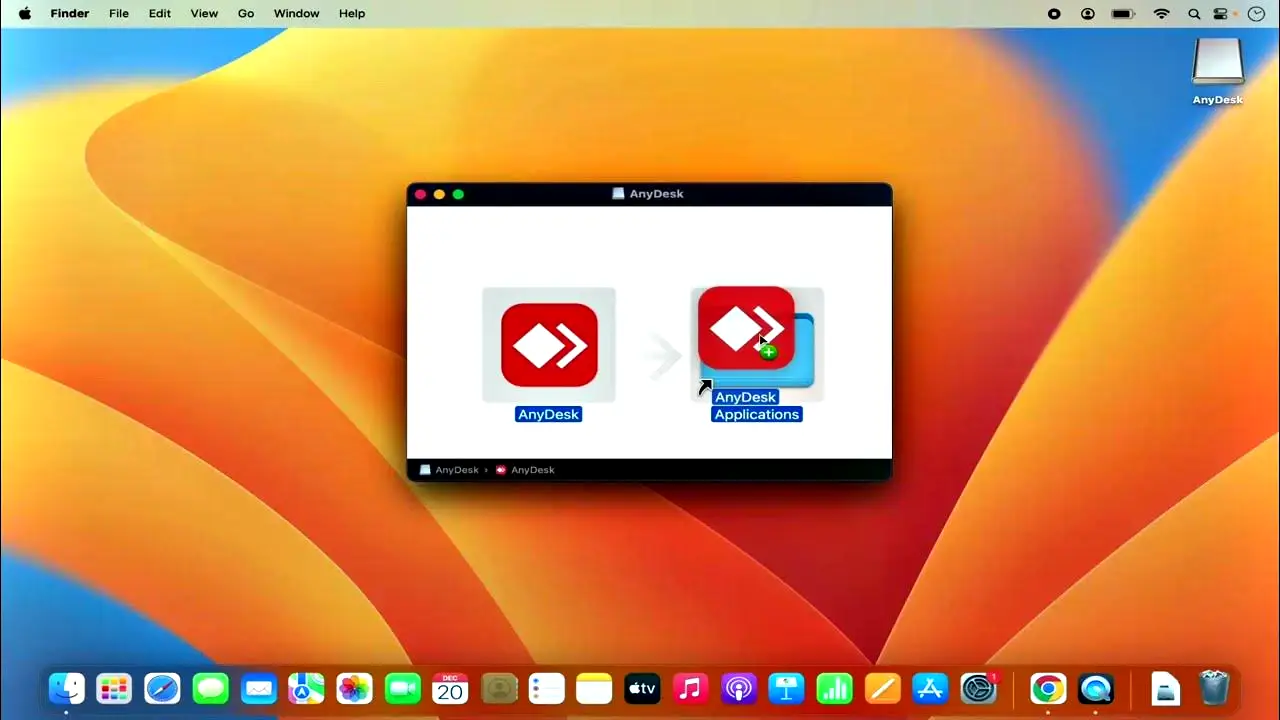Screen dimensions: 1280x720
Task: Open Launchpad from the Dock
Action: pyautogui.click(x=114, y=688)
